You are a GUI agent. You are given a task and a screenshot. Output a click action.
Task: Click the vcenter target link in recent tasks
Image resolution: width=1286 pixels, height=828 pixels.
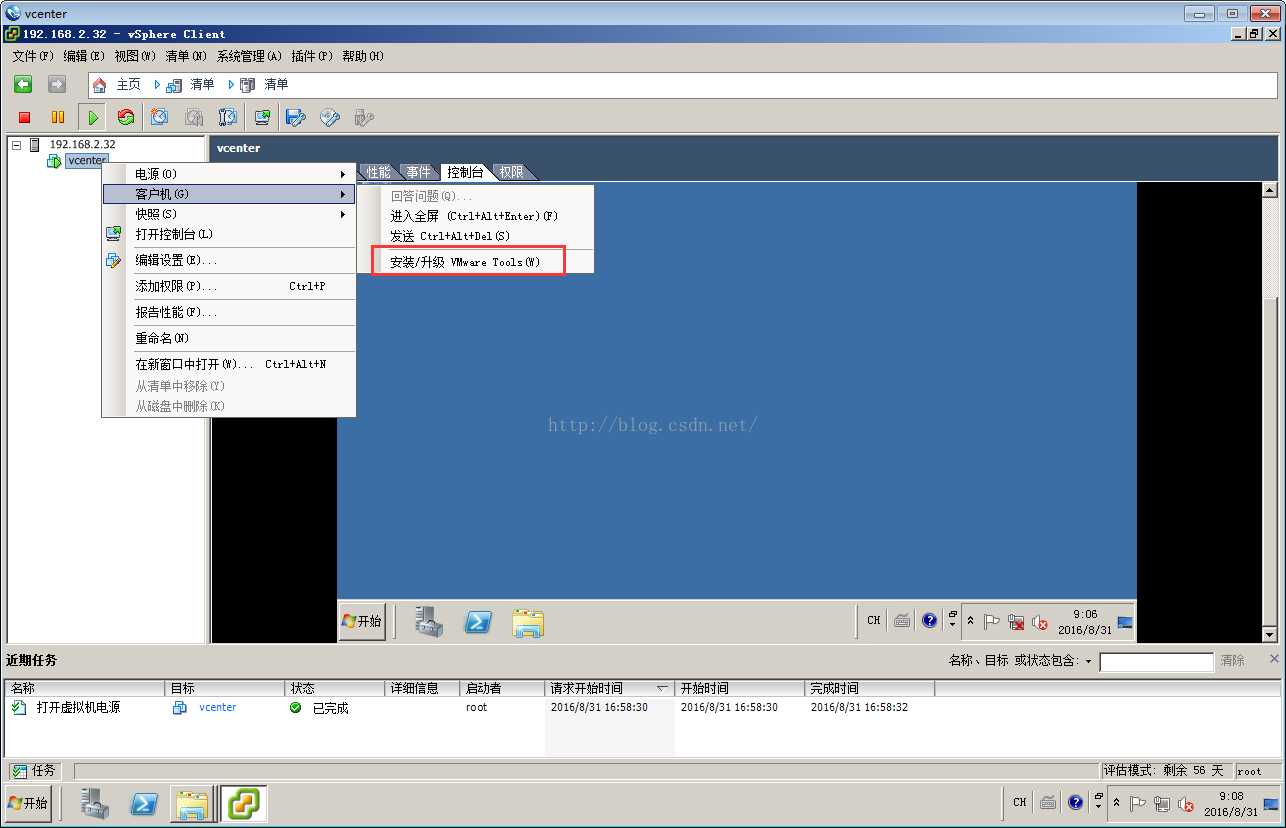pos(218,707)
